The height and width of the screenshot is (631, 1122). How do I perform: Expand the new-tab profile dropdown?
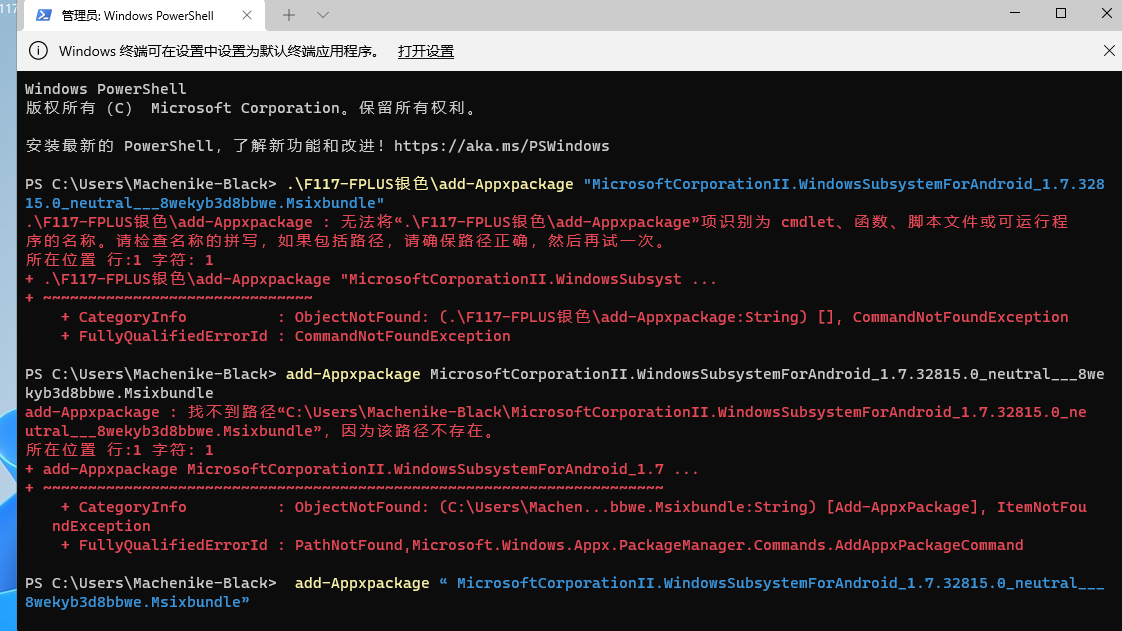point(323,15)
